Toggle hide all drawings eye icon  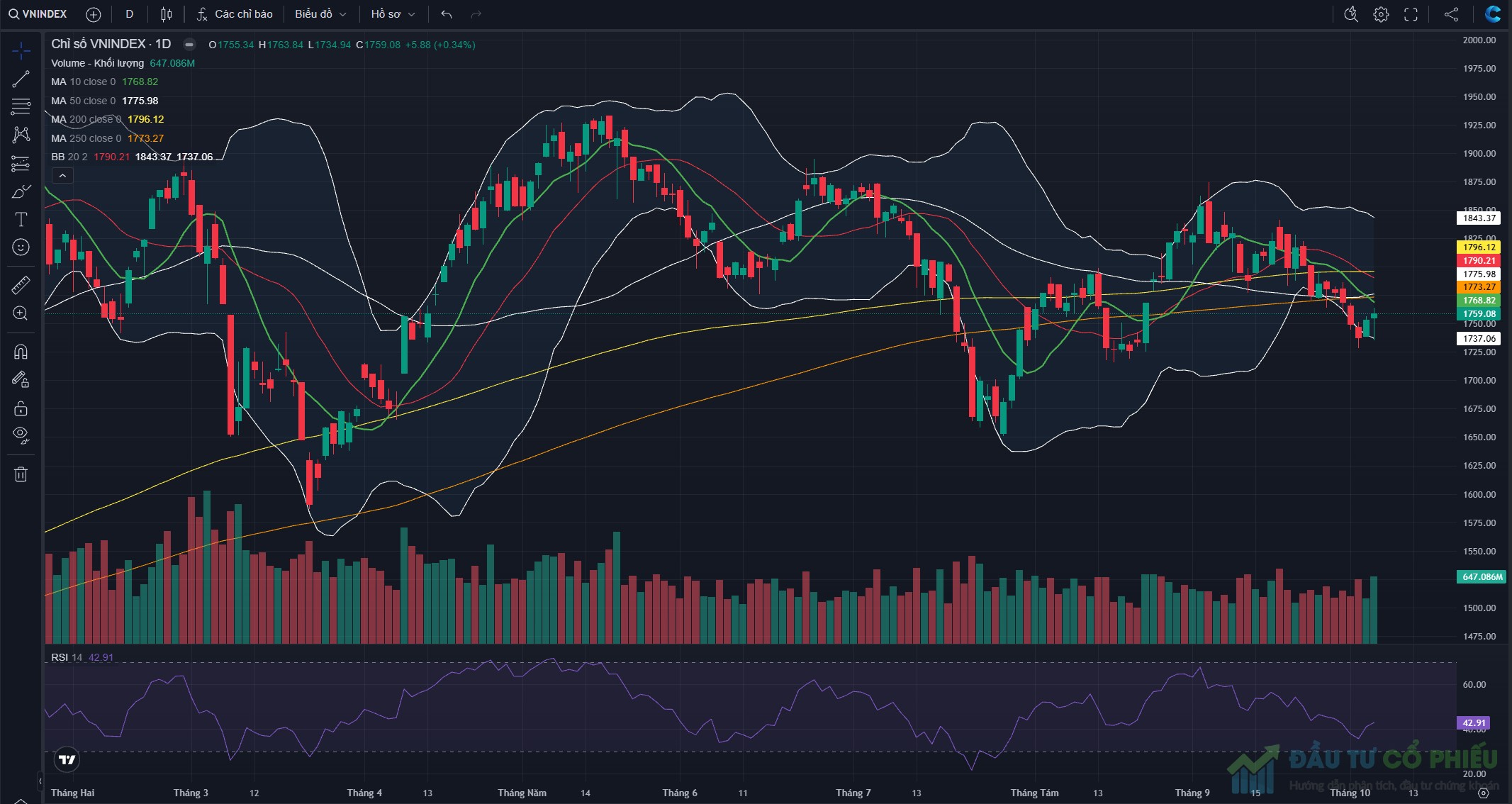click(21, 435)
